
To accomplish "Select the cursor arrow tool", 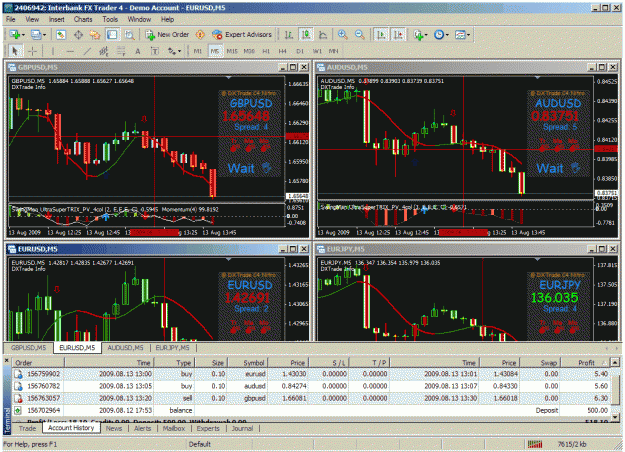I will coord(15,51).
